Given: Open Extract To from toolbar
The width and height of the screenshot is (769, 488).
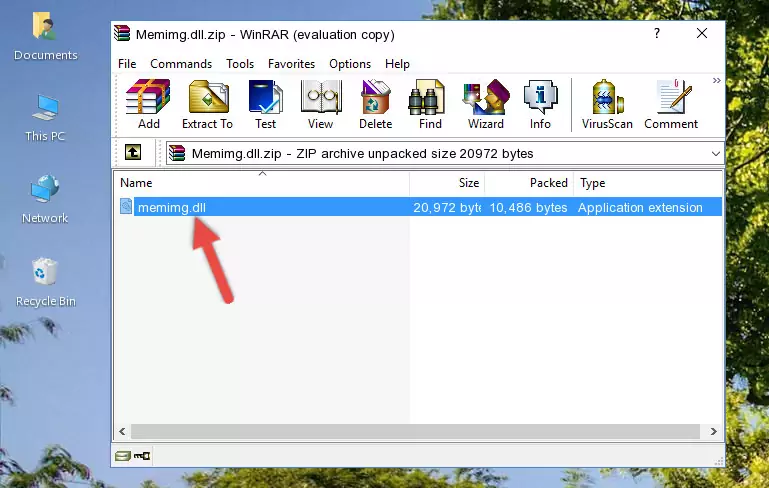Looking at the screenshot, I should click(207, 104).
